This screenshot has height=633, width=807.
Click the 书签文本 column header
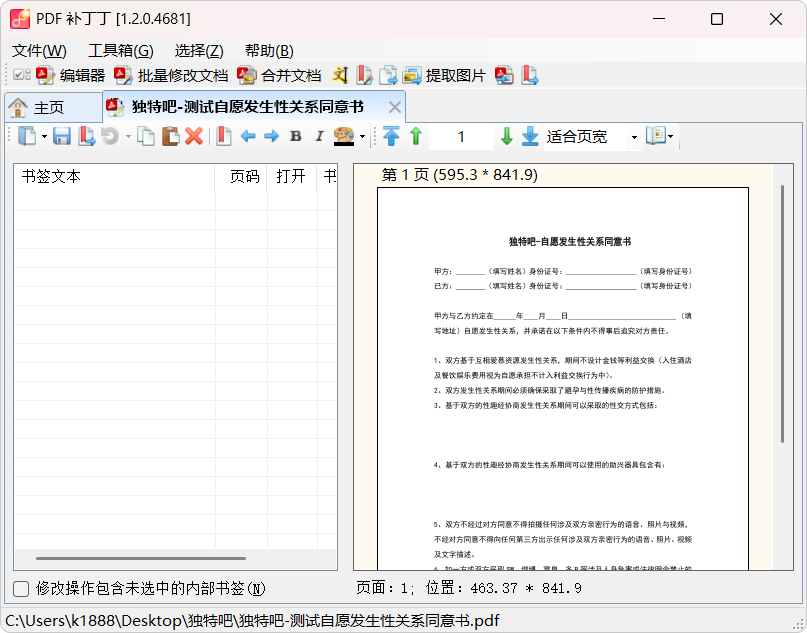pyautogui.click(x=114, y=177)
